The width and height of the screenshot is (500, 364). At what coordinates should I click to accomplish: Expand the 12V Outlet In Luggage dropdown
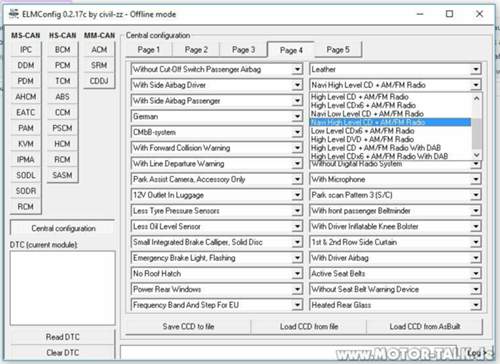coord(297,195)
